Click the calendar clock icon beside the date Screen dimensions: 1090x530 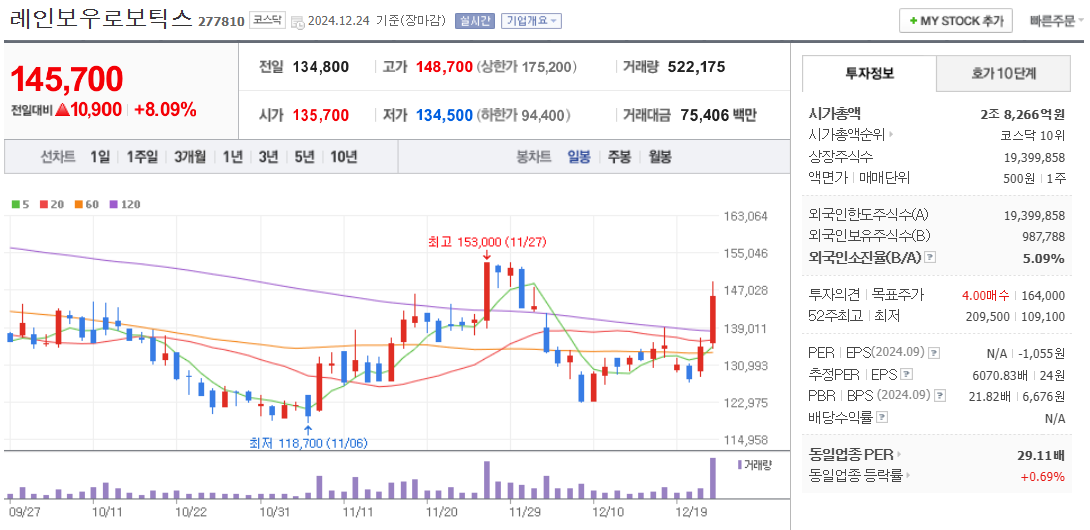(x=297, y=22)
